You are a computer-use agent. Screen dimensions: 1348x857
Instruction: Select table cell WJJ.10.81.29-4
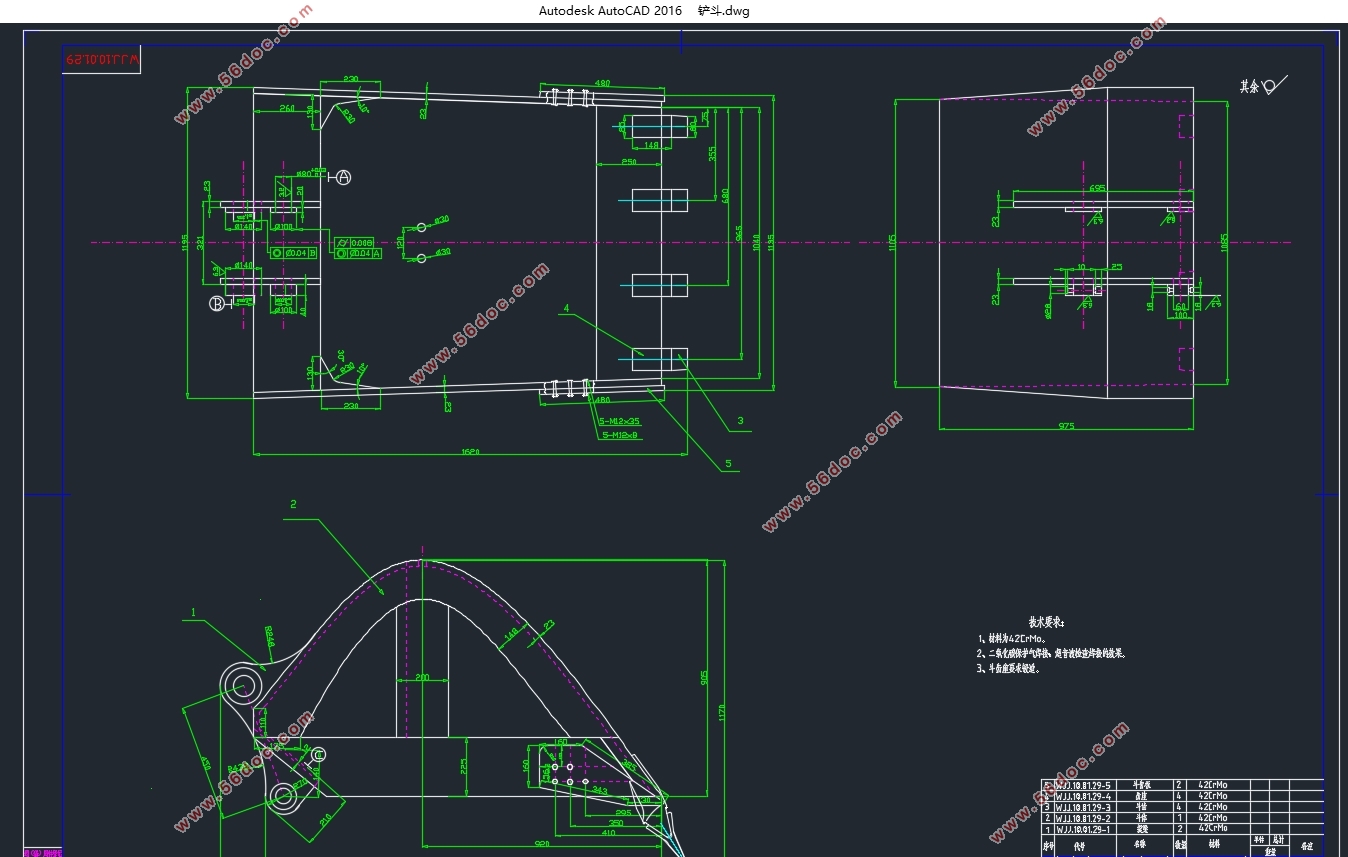1083,796
